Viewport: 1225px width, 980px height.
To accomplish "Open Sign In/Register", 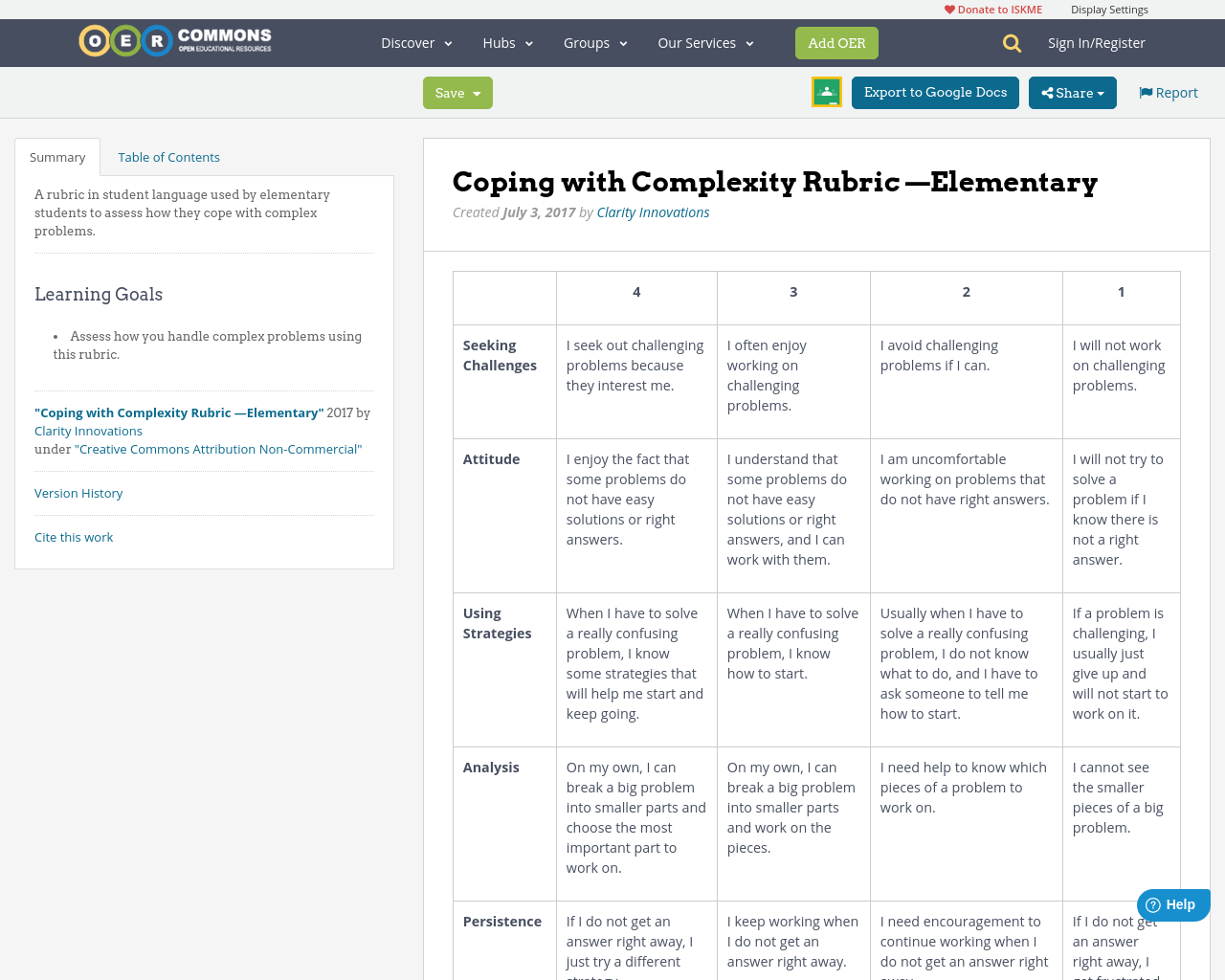I will point(1096,42).
